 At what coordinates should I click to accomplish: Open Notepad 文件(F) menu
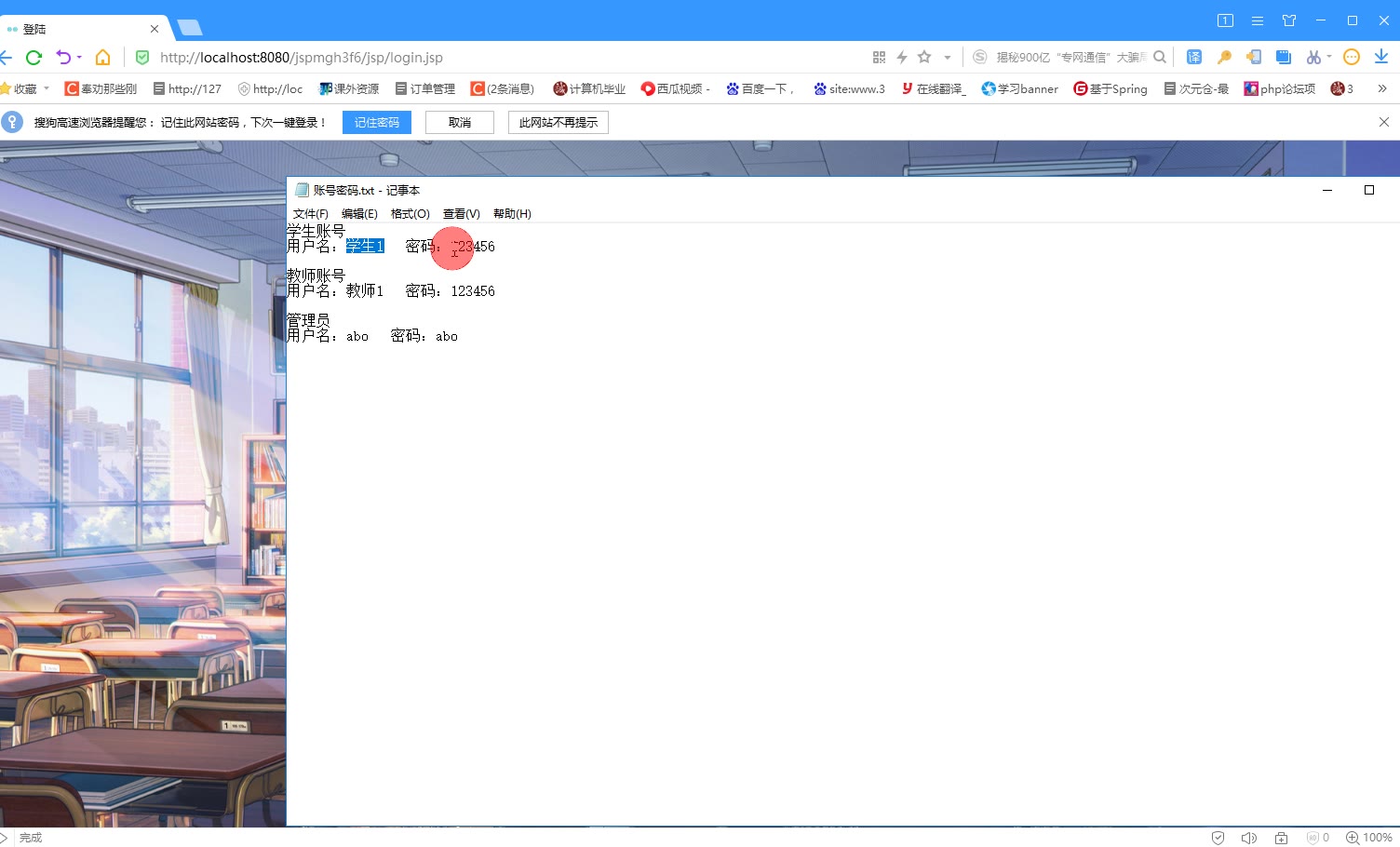311,214
